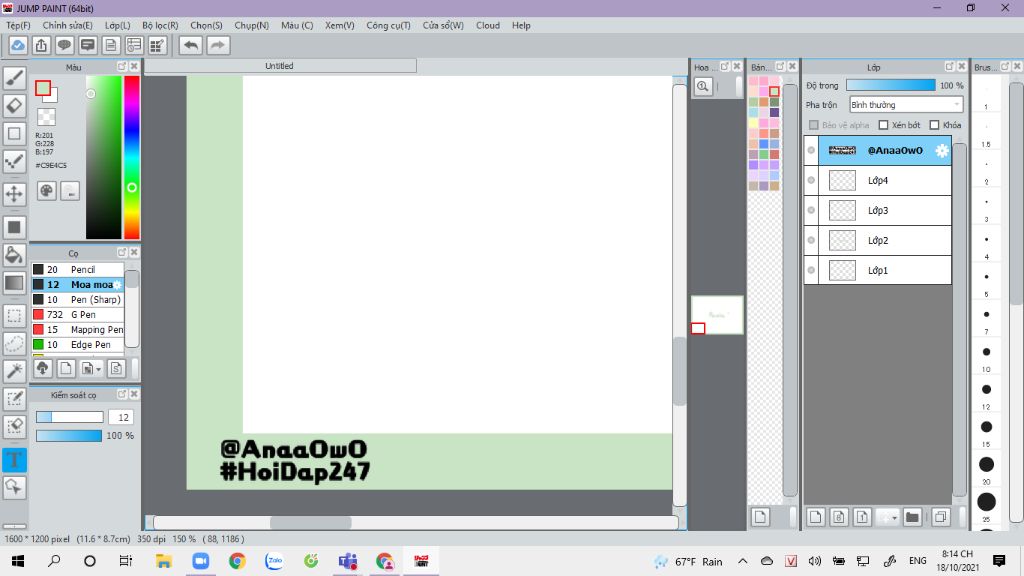Screen dimensions: 1024x576
Task: Open the Tệp(F) menu
Action: coord(18,25)
